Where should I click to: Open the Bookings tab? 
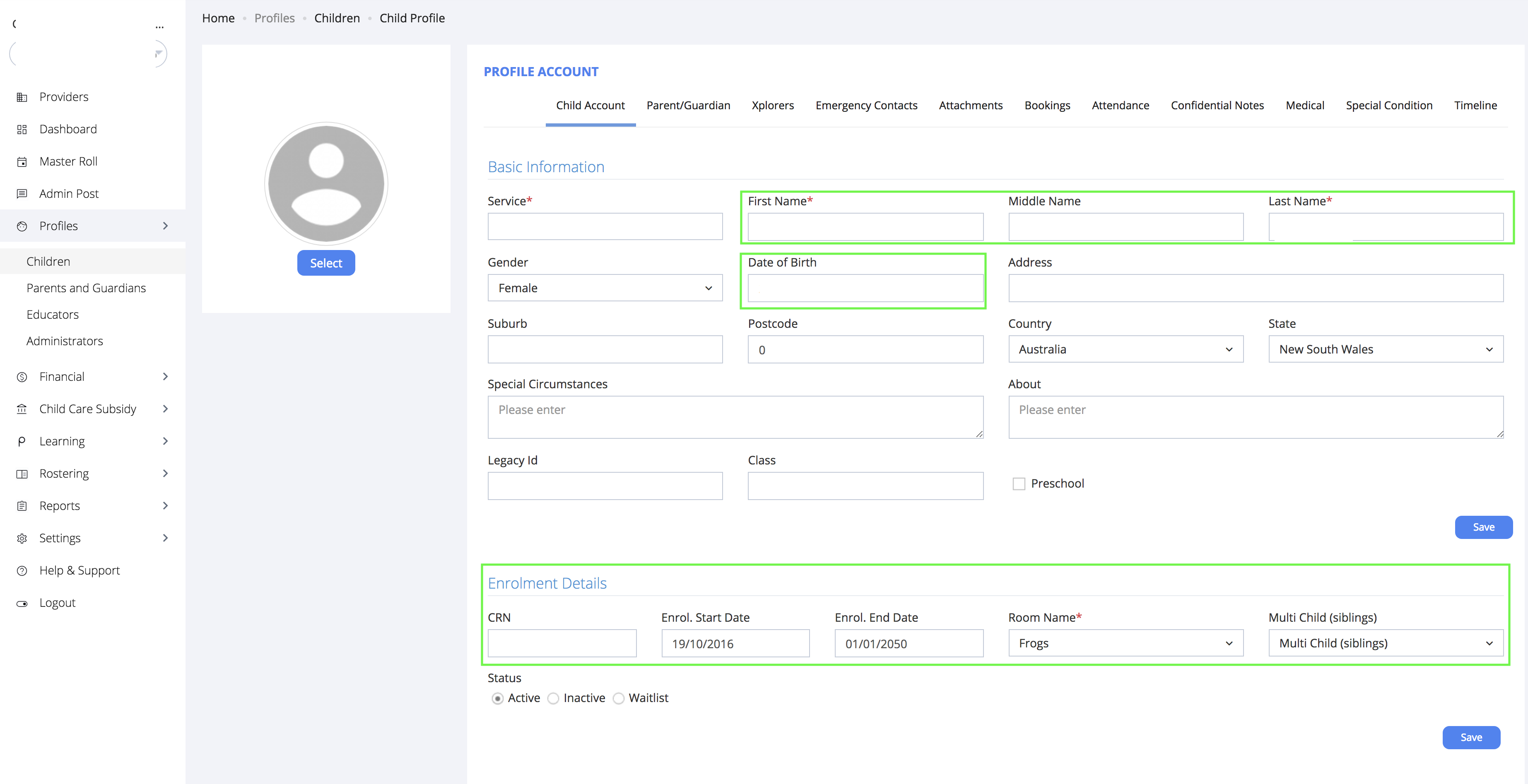pyautogui.click(x=1047, y=106)
